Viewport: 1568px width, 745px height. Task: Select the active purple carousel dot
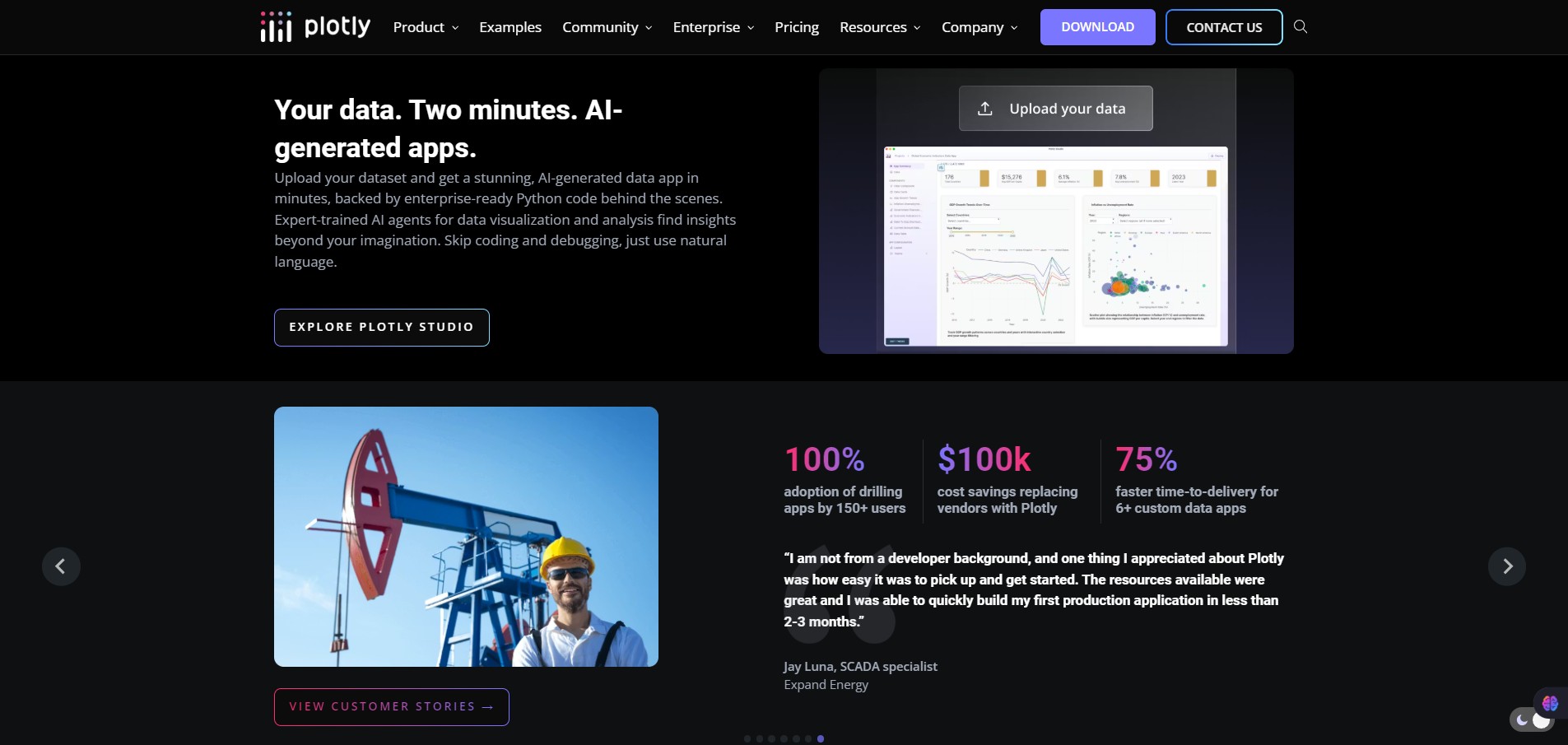point(821,739)
